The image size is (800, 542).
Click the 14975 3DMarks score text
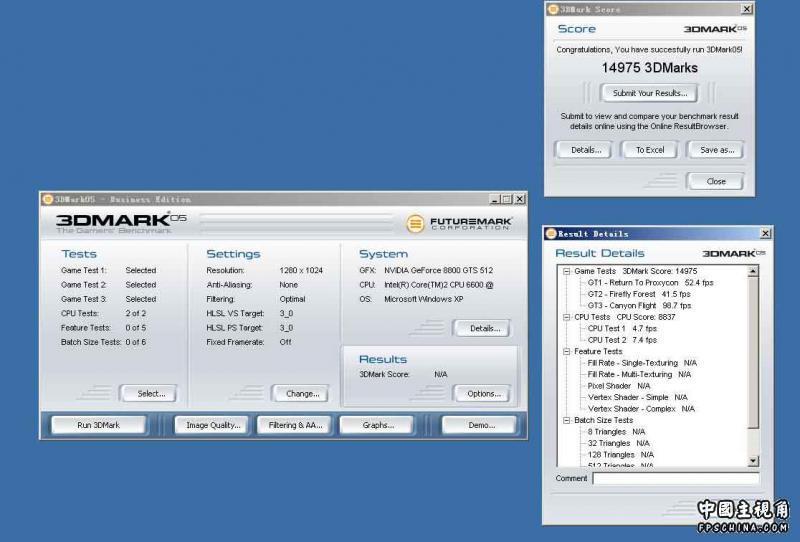(x=649, y=68)
